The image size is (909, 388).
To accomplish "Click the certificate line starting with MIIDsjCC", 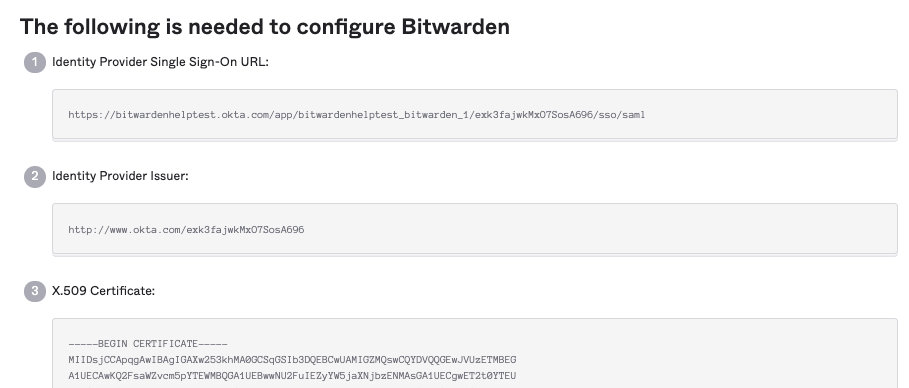I will point(292,360).
